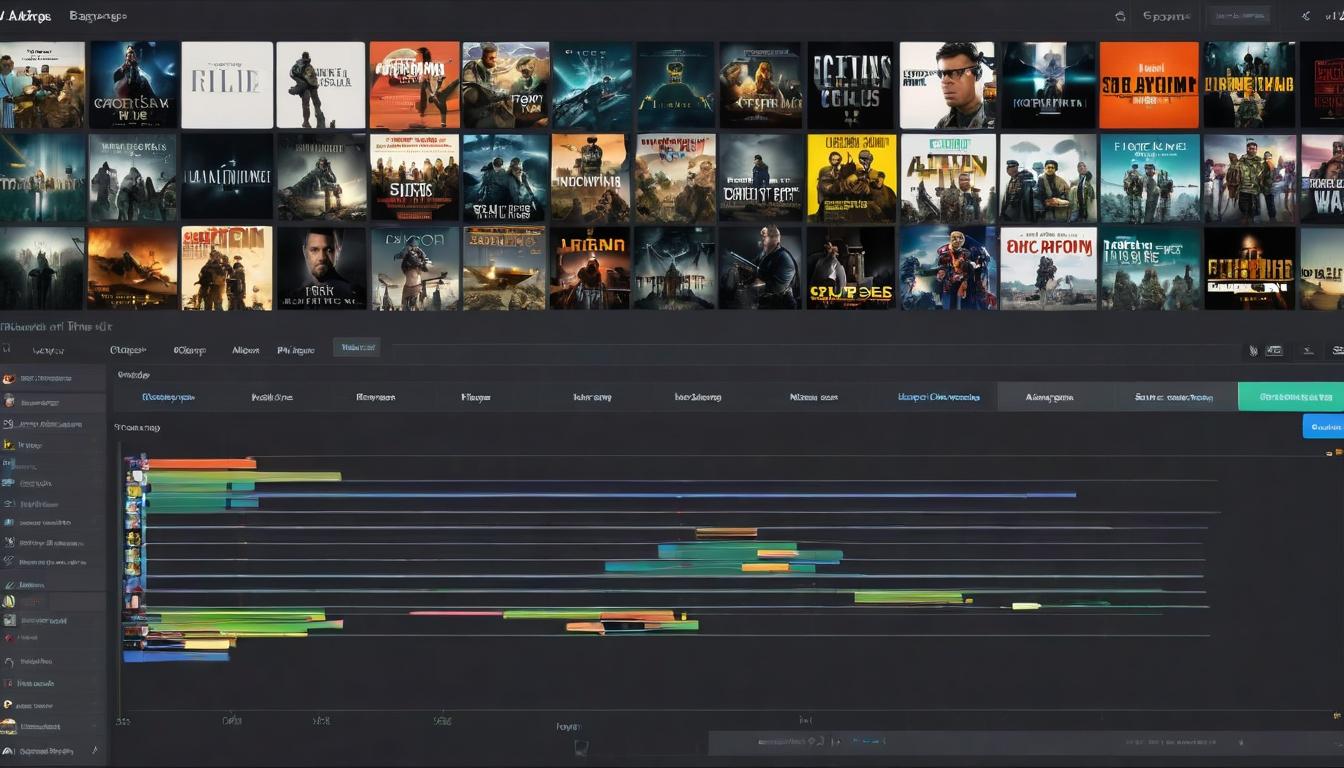Click the blue button below the green button

[x=1323, y=427]
